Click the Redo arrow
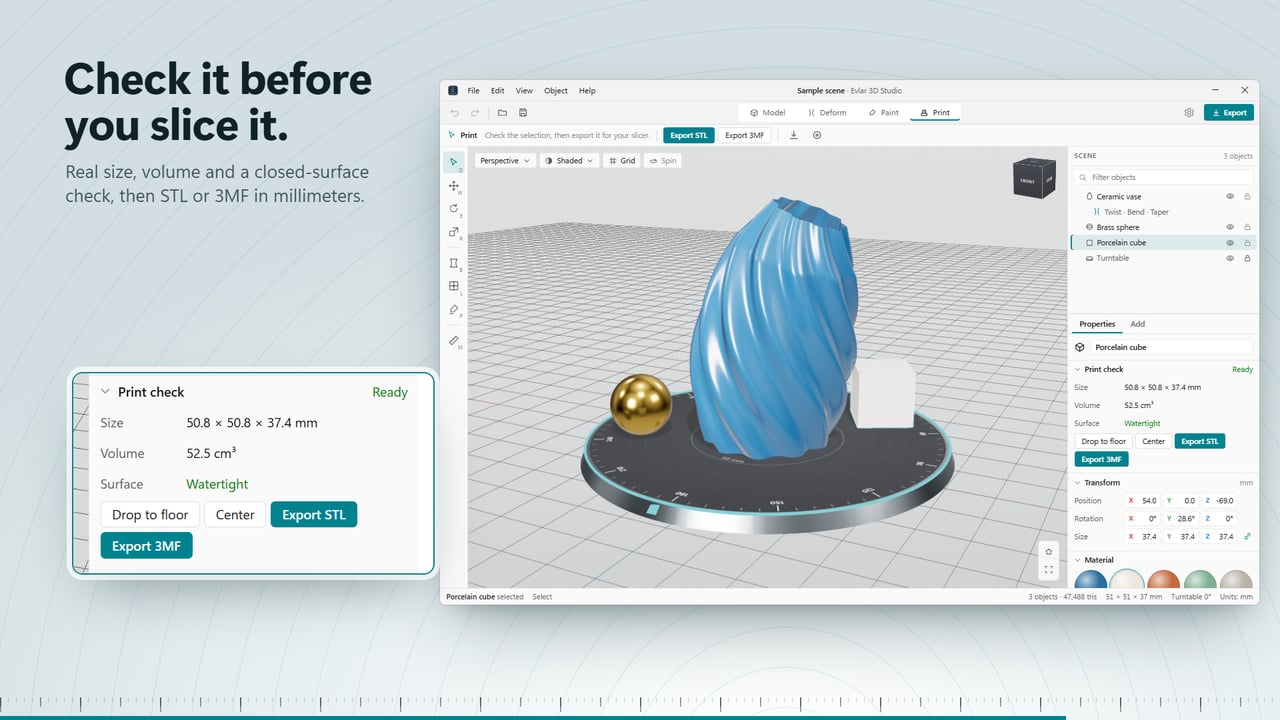Image resolution: width=1280 pixels, height=720 pixels. point(475,113)
